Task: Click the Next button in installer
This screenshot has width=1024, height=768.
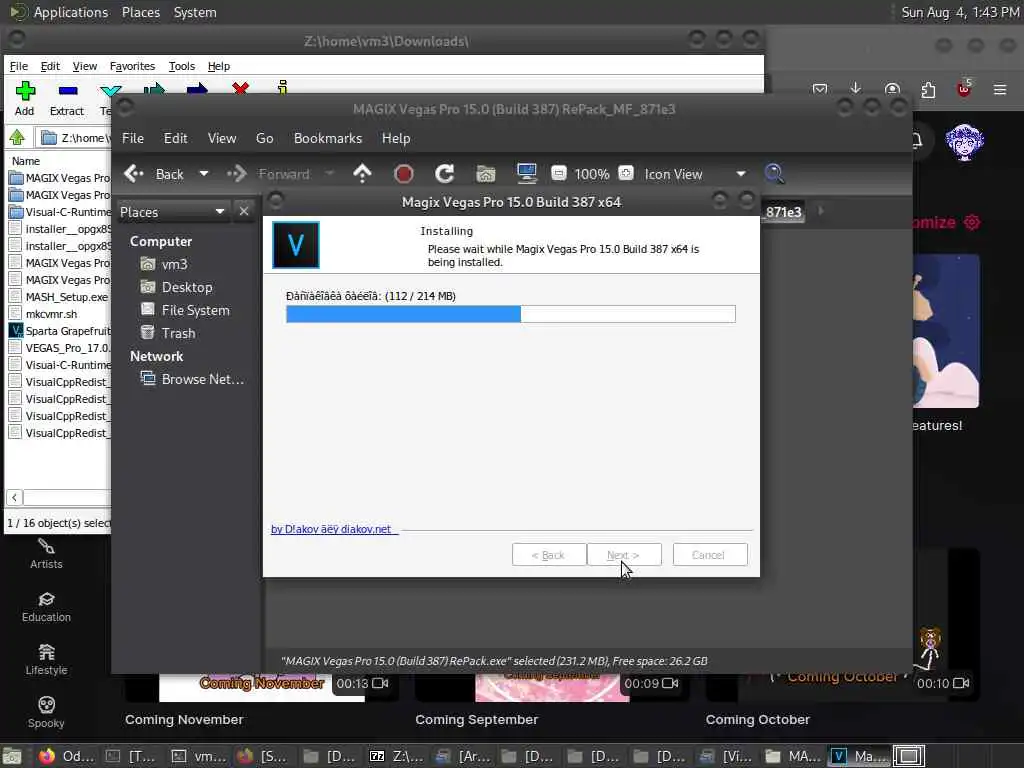Action: [x=624, y=554]
